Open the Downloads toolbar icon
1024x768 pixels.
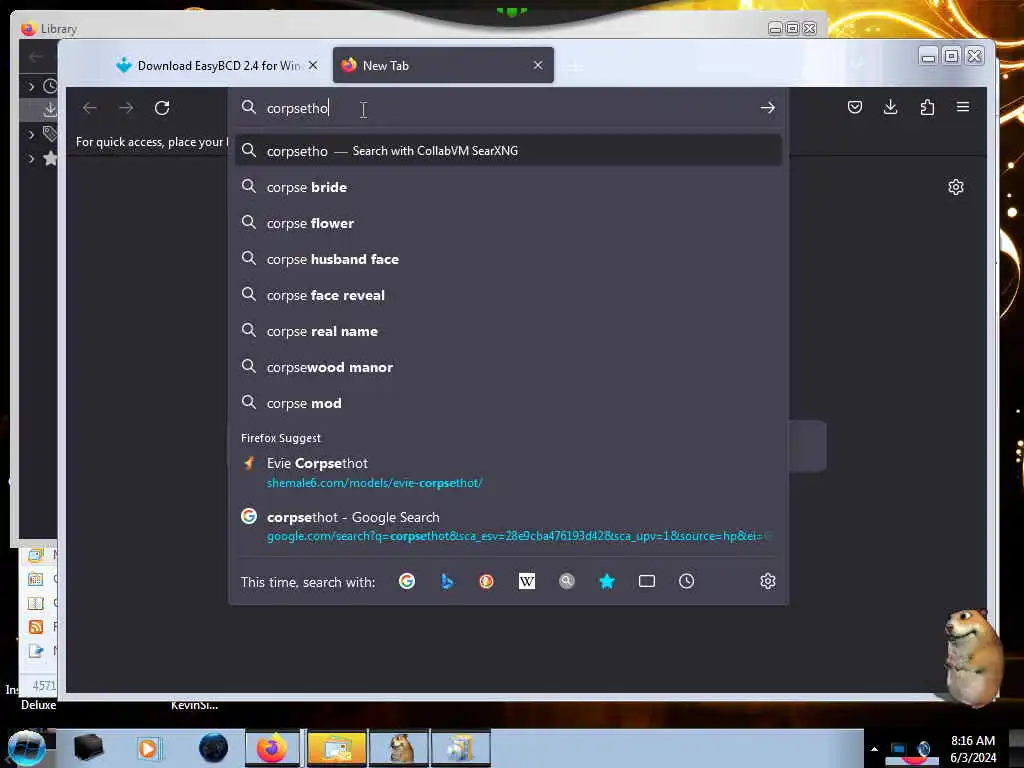890,107
